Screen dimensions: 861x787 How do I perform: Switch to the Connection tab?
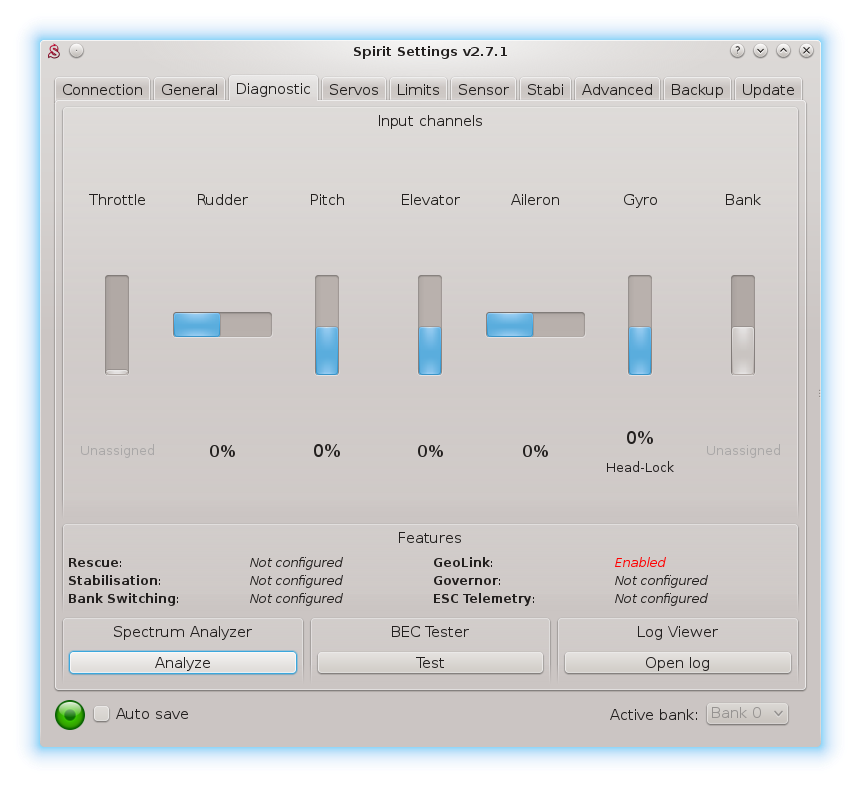[x=102, y=90]
